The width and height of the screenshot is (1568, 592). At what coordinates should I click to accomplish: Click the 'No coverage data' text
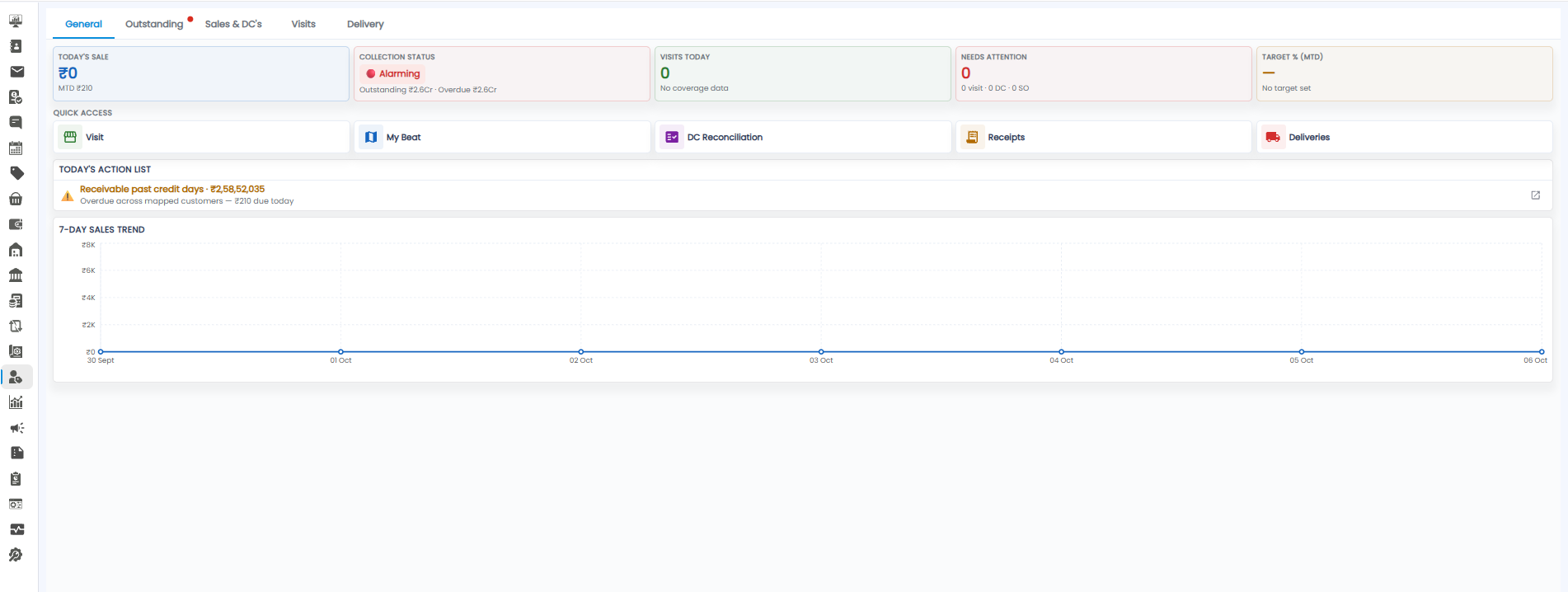point(694,88)
